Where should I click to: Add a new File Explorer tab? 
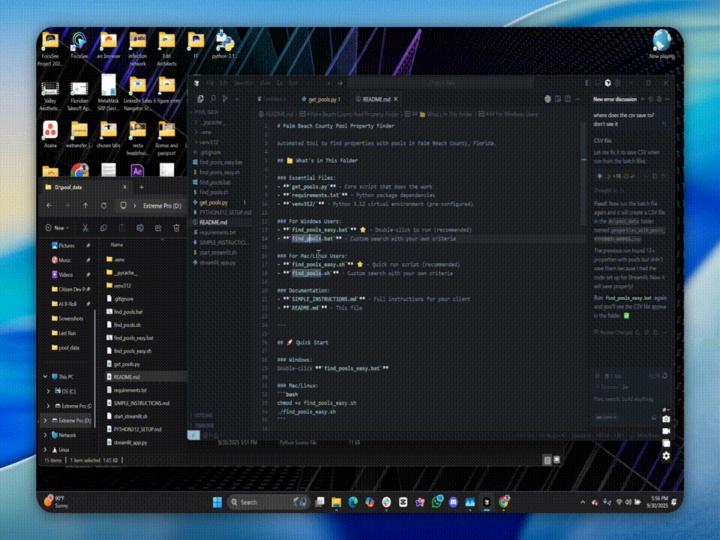(141, 187)
